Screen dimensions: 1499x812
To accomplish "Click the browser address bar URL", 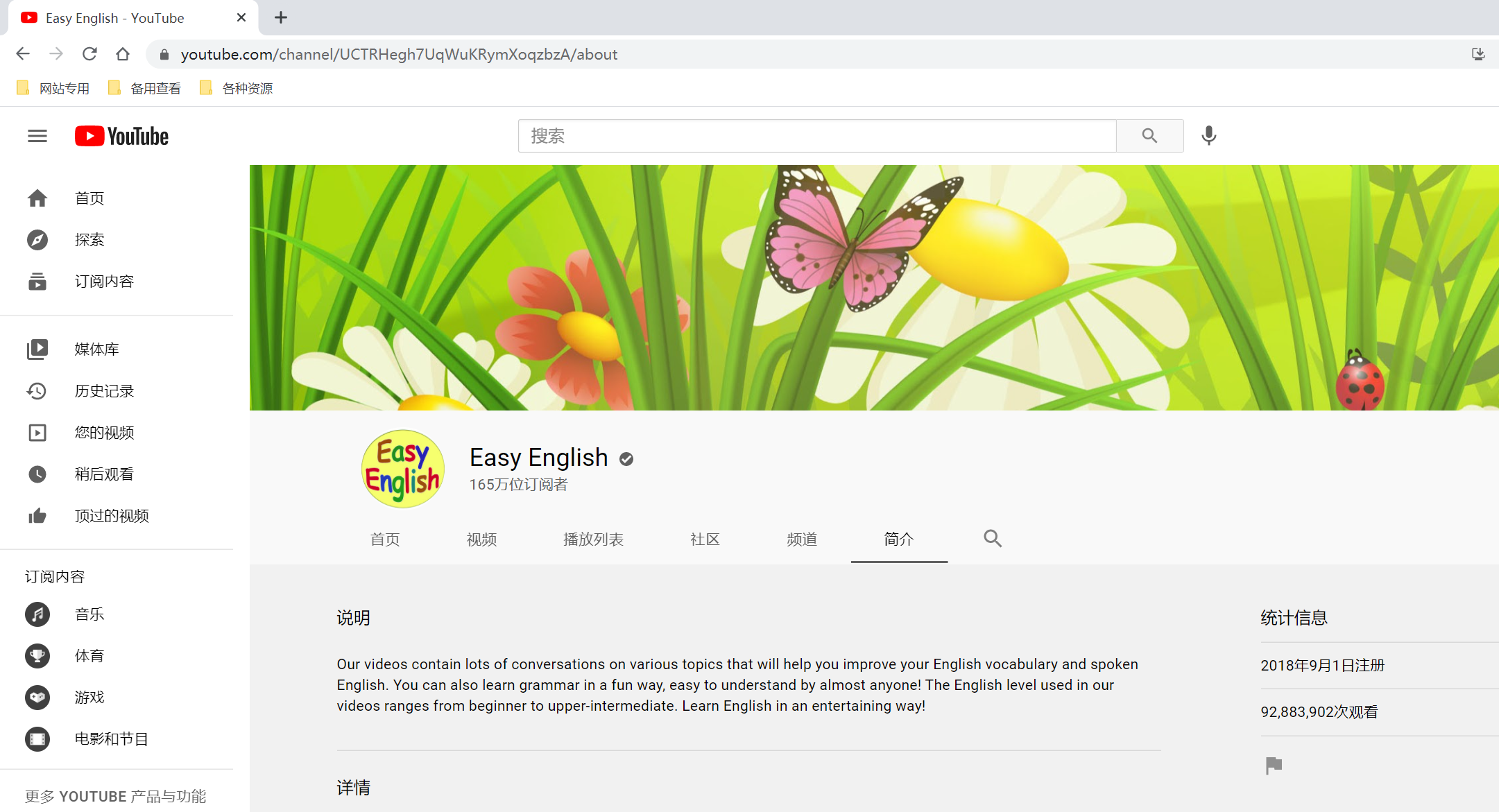I will pos(399,54).
